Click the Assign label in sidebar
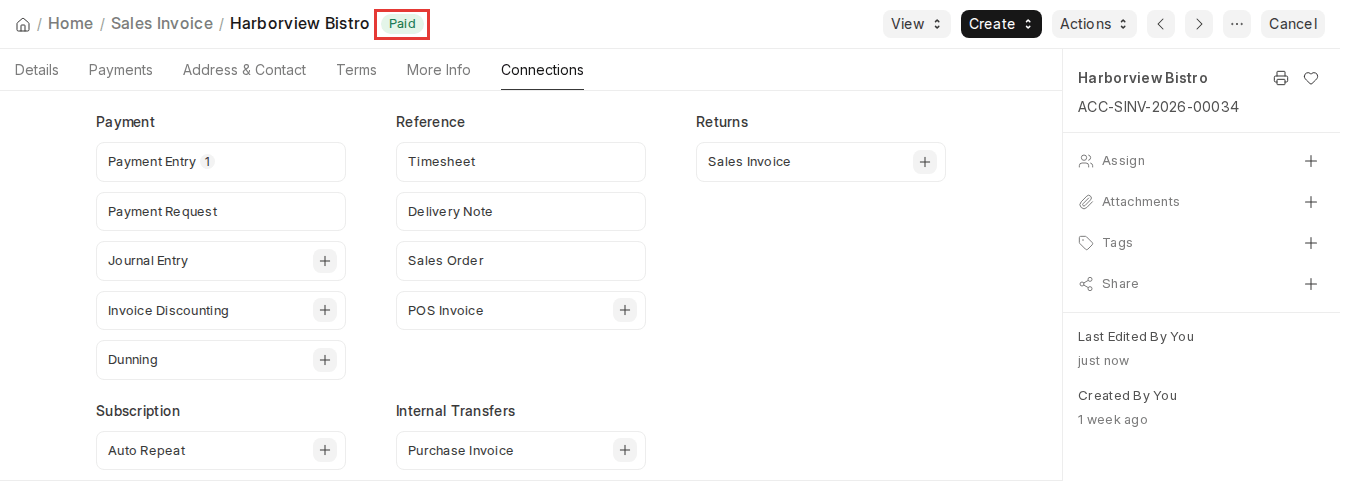Image resolution: width=1350 pixels, height=481 pixels. coord(1123,161)
